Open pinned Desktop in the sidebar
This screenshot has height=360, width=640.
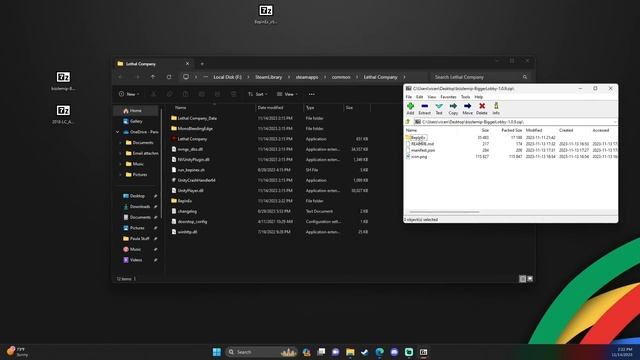138,196
